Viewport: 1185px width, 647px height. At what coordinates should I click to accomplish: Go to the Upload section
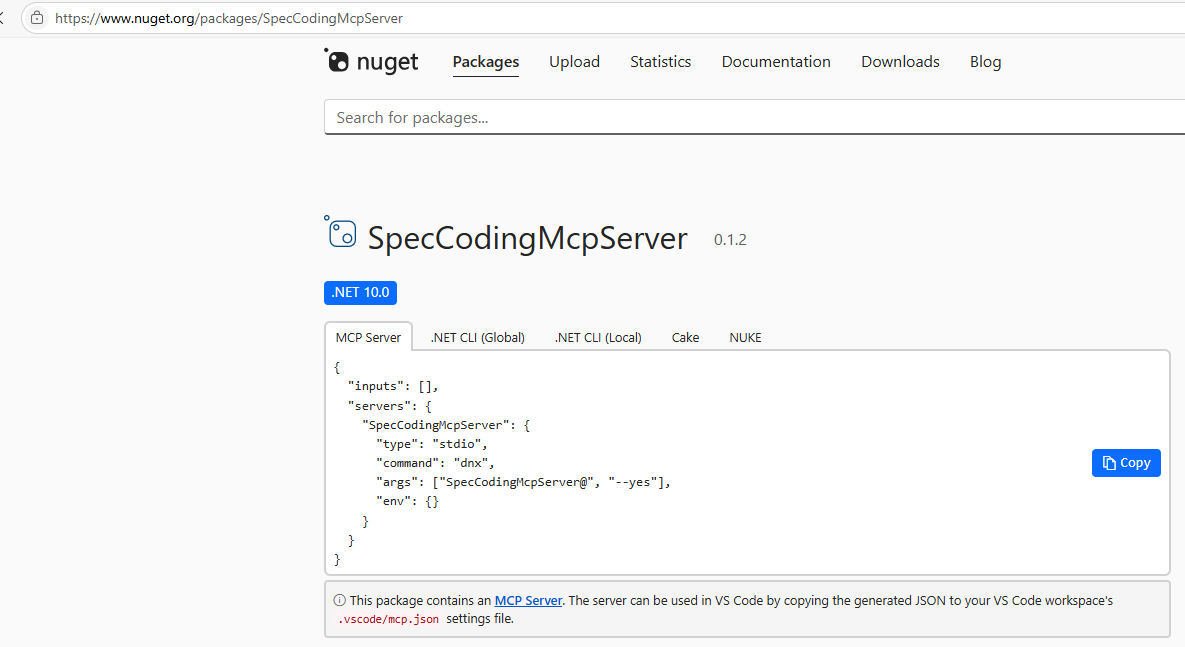tap(574, 61)
